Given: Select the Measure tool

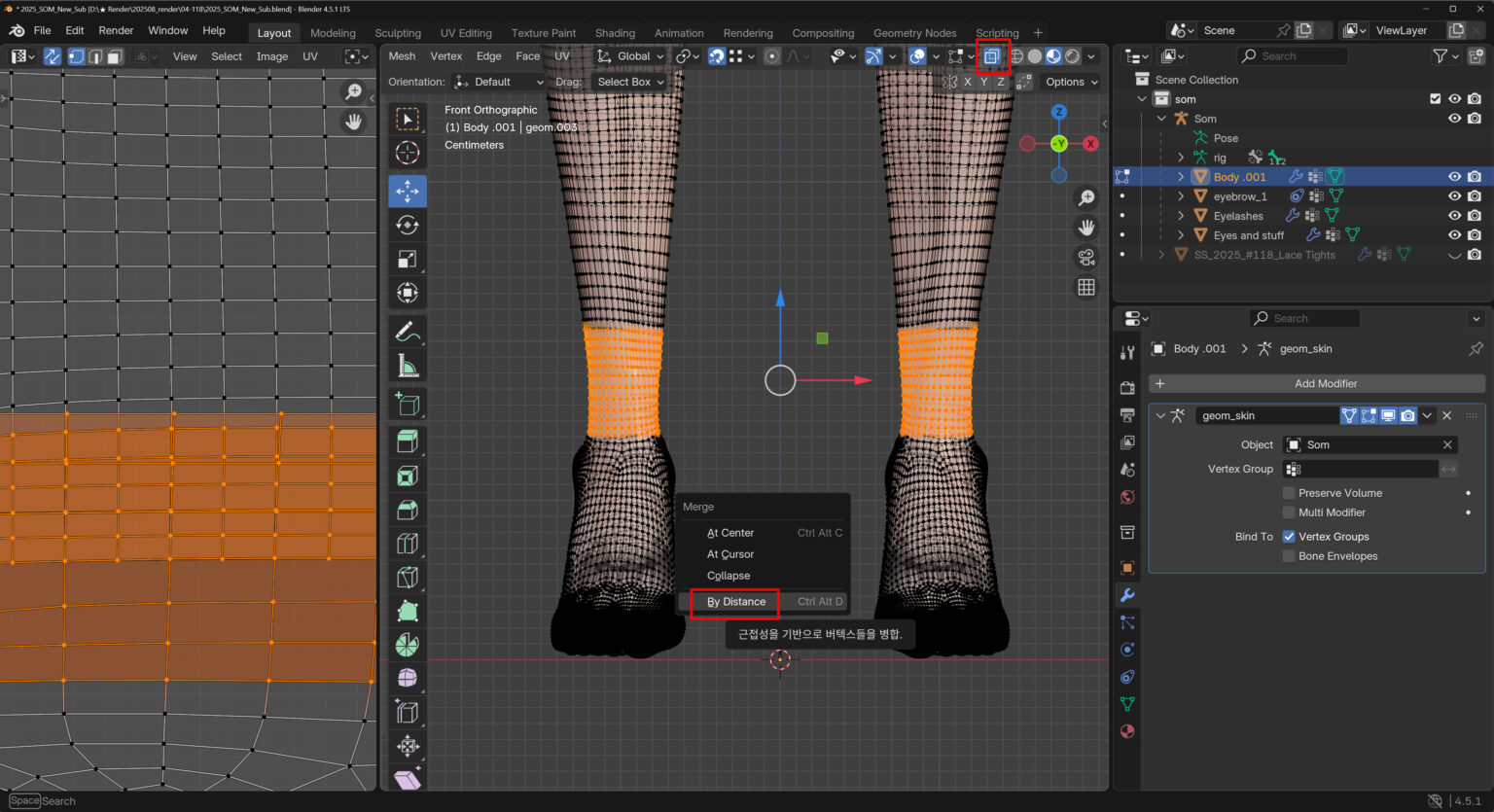Looking at the screenshot, I should pos(408,367).
